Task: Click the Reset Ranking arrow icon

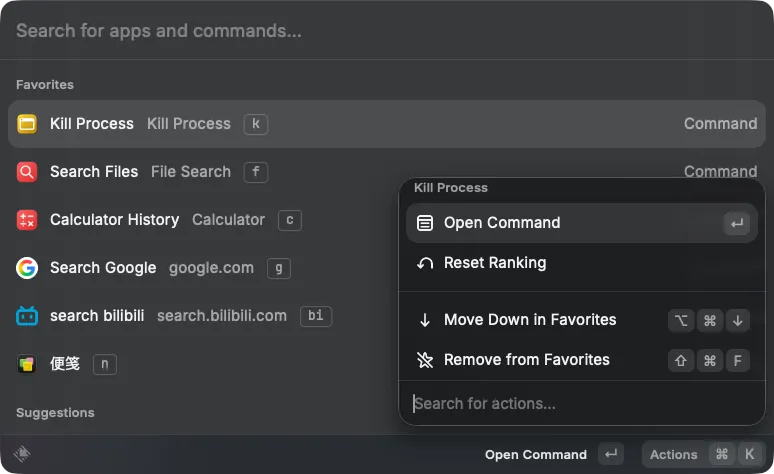Action: tap(425, 263)
